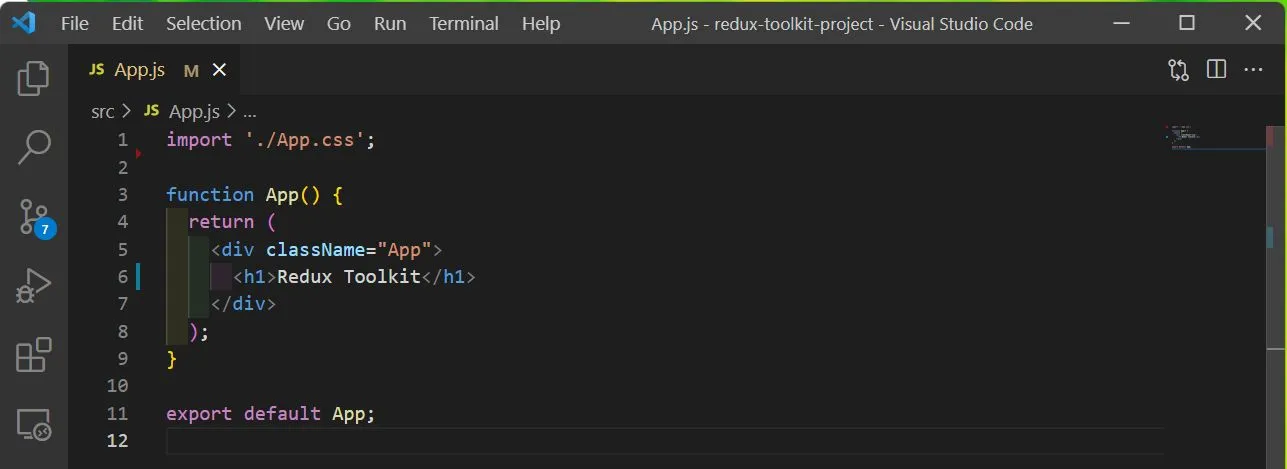The image size is (1287, 469).
Task: Expand the breadcrumb symbol ellipsis
Action: click(x=250, y=112)
